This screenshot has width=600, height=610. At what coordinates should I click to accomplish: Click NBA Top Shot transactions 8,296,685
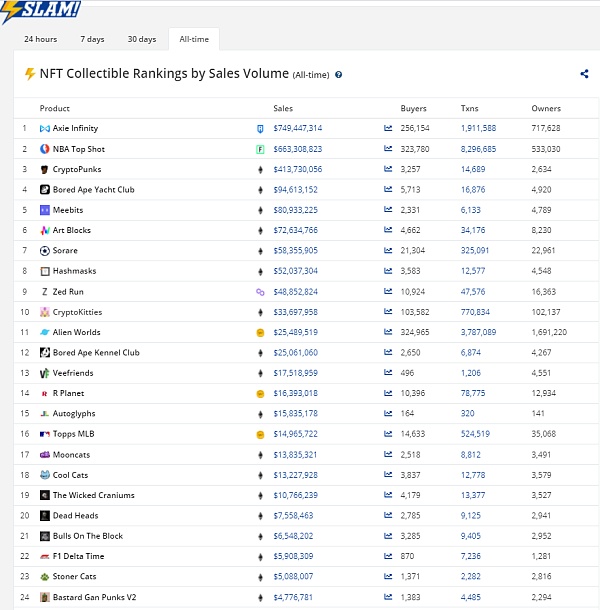(478, 149)
